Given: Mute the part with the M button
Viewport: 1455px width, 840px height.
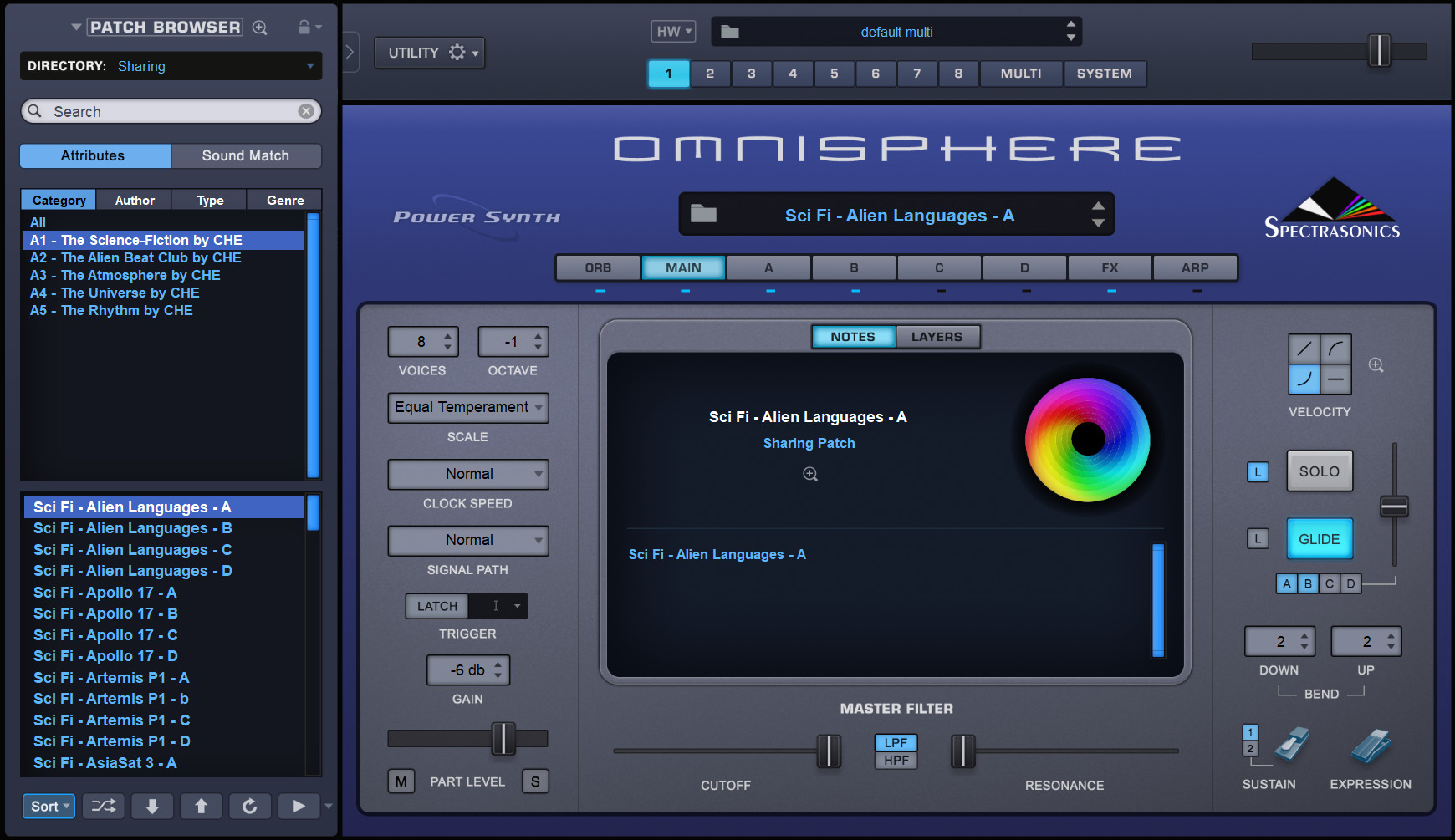Looking at the screenshot, I should (x=401, y=781).
